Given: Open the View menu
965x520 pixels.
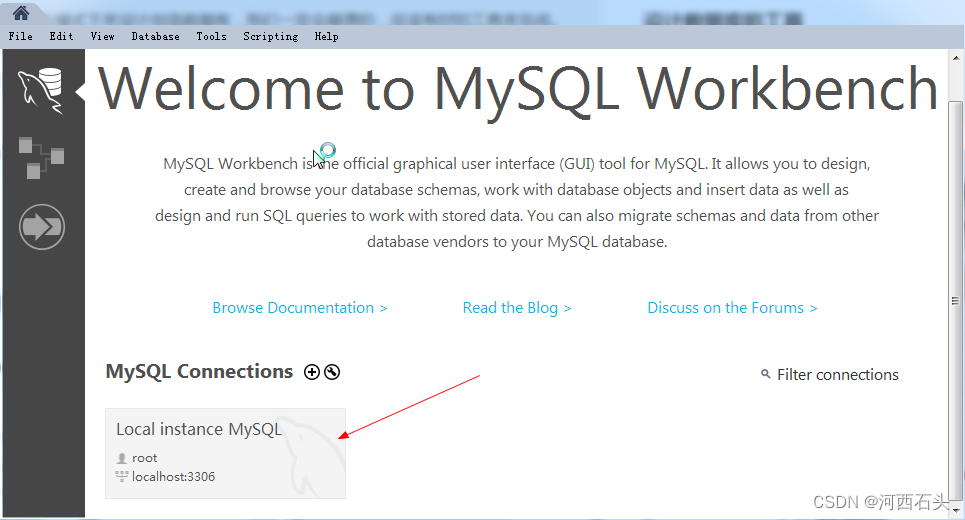Looking at the screenshot, I should pyautogui.click(x=102, y=36).
